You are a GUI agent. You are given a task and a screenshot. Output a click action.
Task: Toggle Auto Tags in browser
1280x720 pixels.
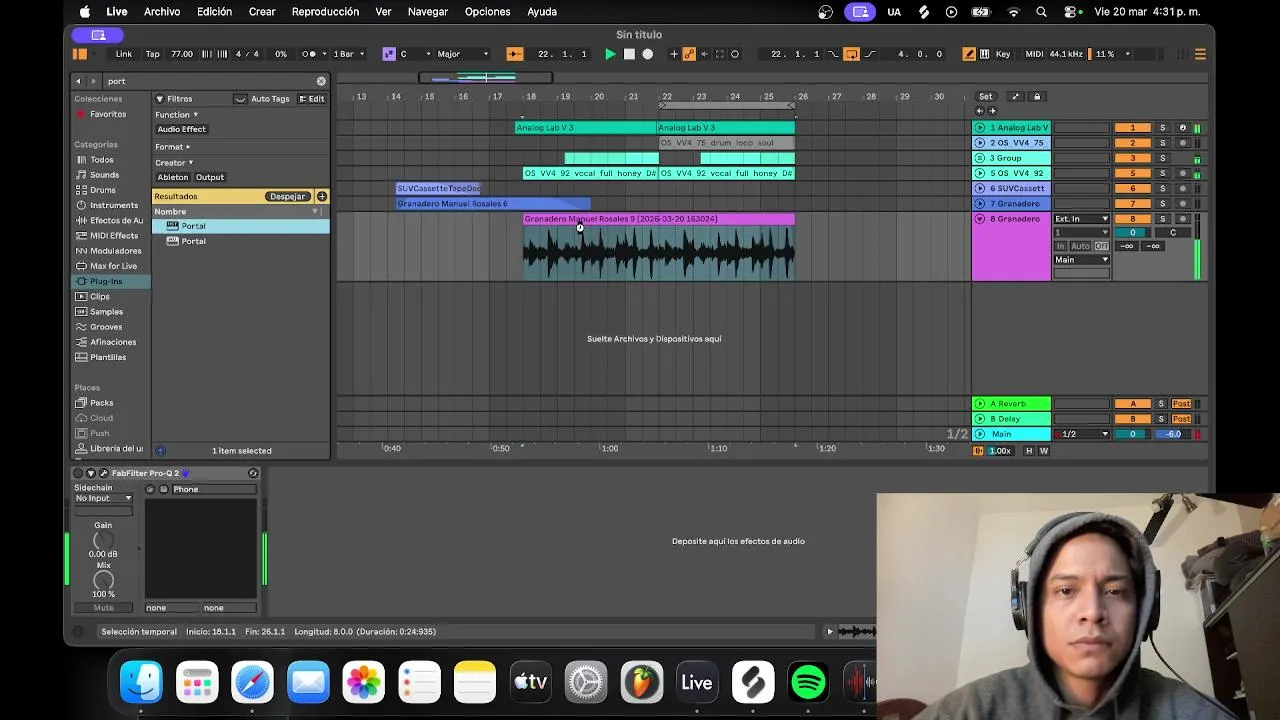click(x=262, y=99)
